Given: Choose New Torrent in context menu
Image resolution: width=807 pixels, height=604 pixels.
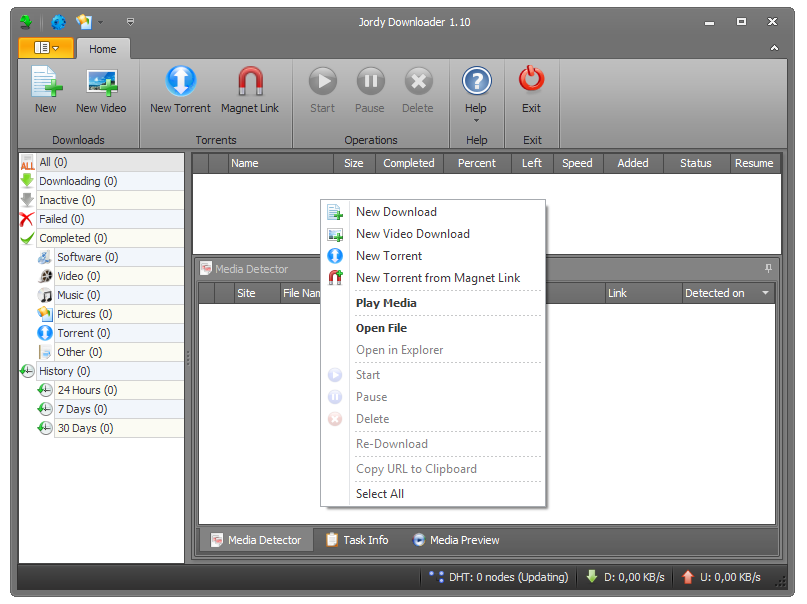Looking at the screenshot, I should click(x=433, y=256).
